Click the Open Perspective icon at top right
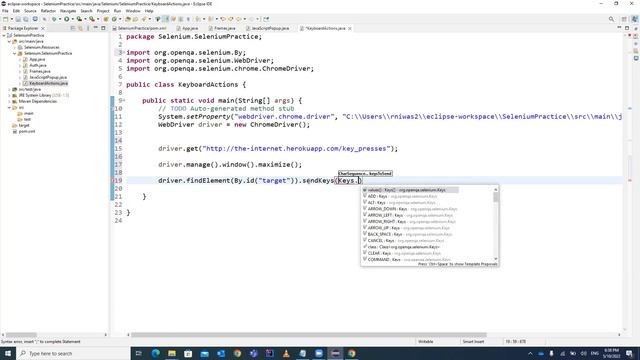This screenshot has width=640, height=360. pos(624,19)
